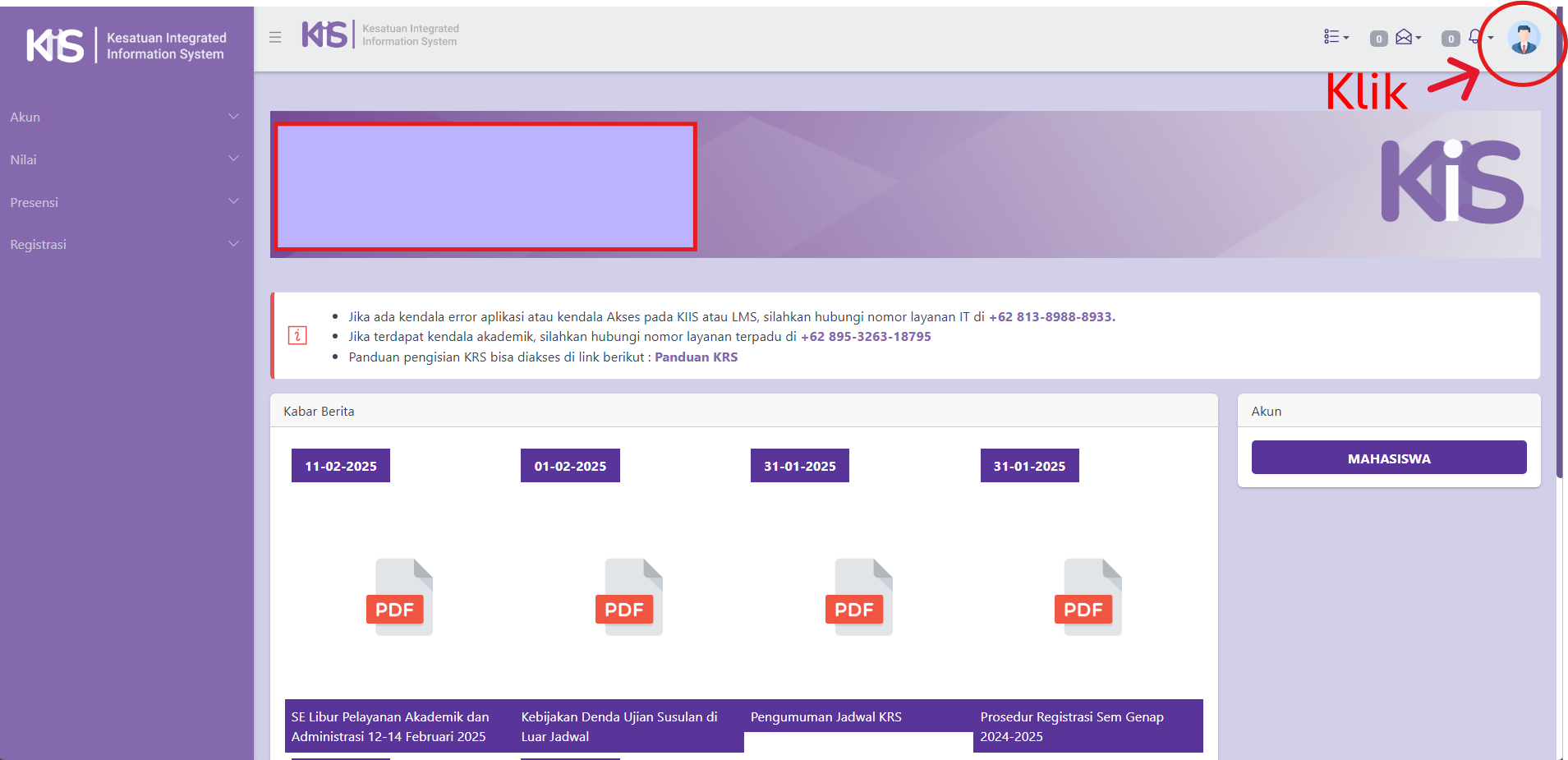Select the 11-02-2025 news date badge
The width and height of the screenshot is (1568, 760).
click(x=341, y=466)
